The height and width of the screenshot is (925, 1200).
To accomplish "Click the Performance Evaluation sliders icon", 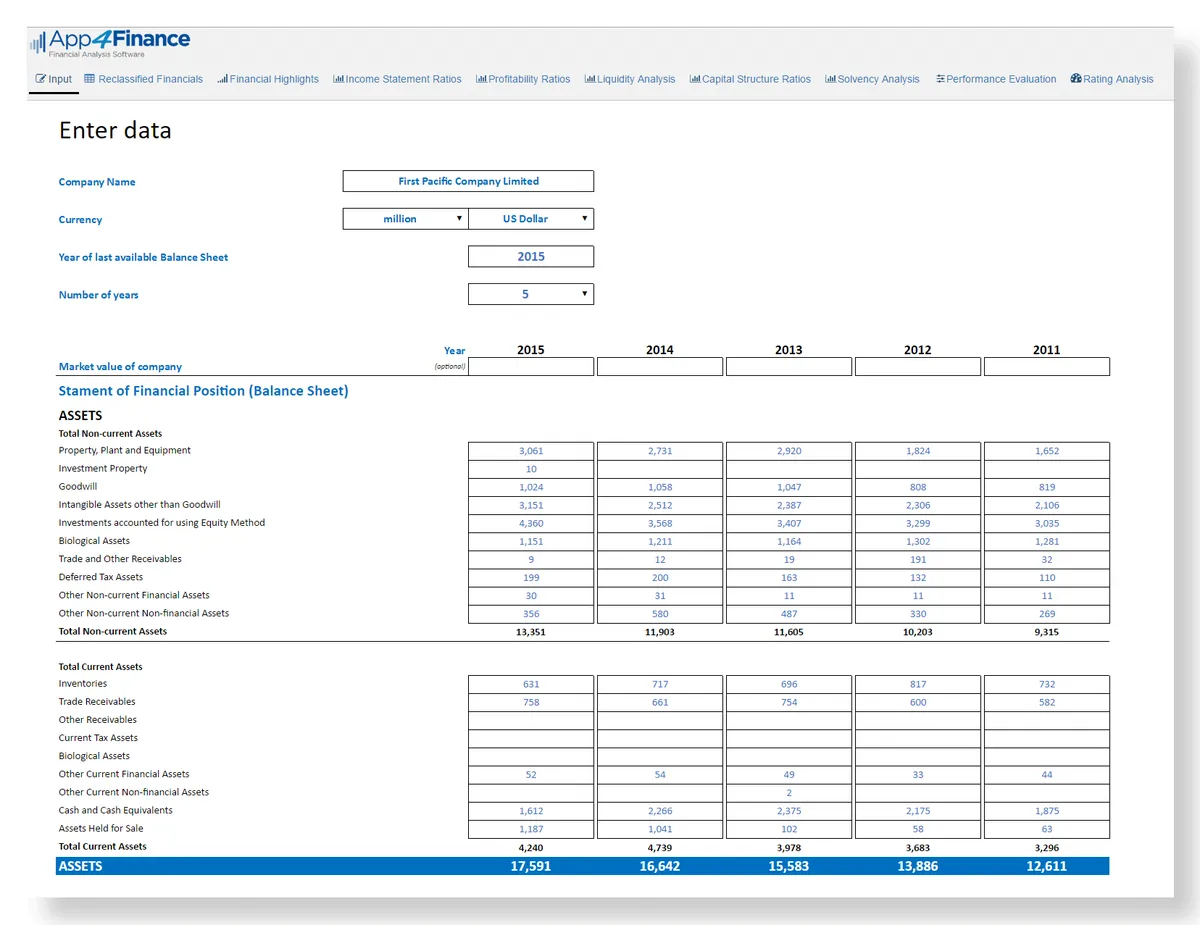I will tap(940, 79).
